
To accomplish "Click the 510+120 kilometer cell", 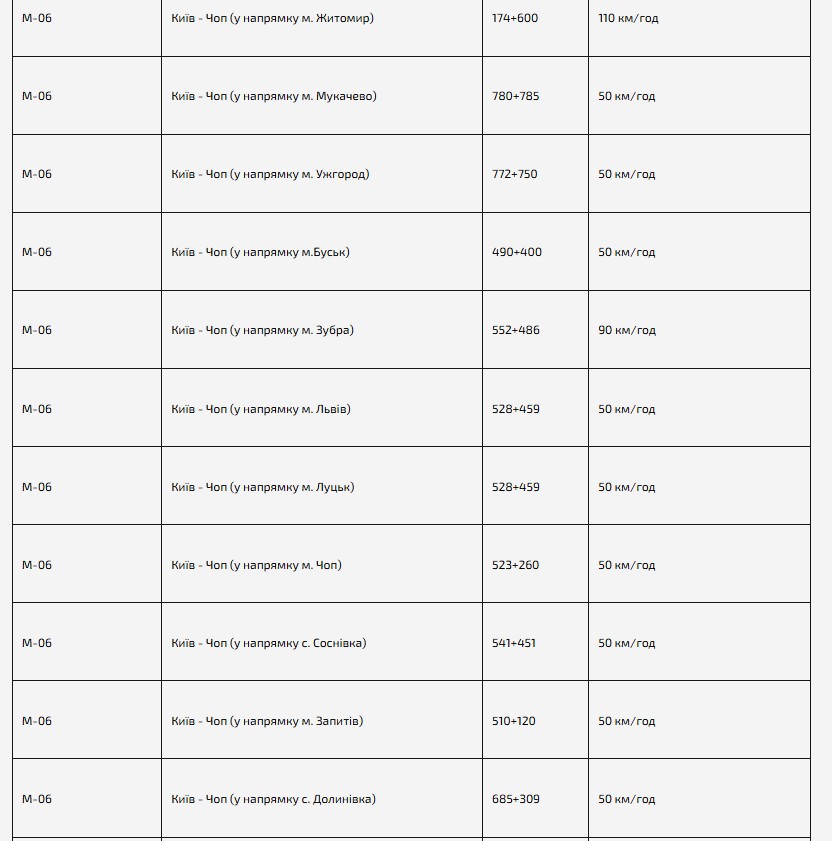I will click(x=514, y=721).
